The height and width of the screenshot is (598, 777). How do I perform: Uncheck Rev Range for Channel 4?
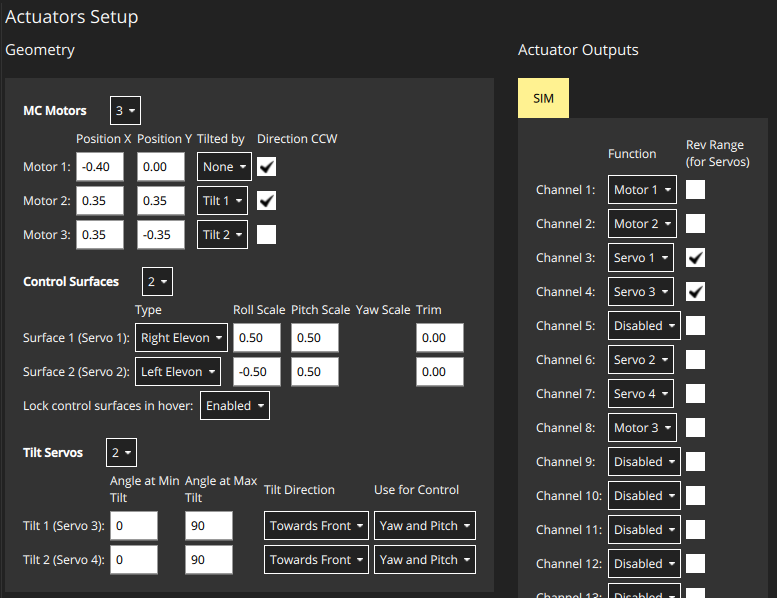(x=695, y=291)
